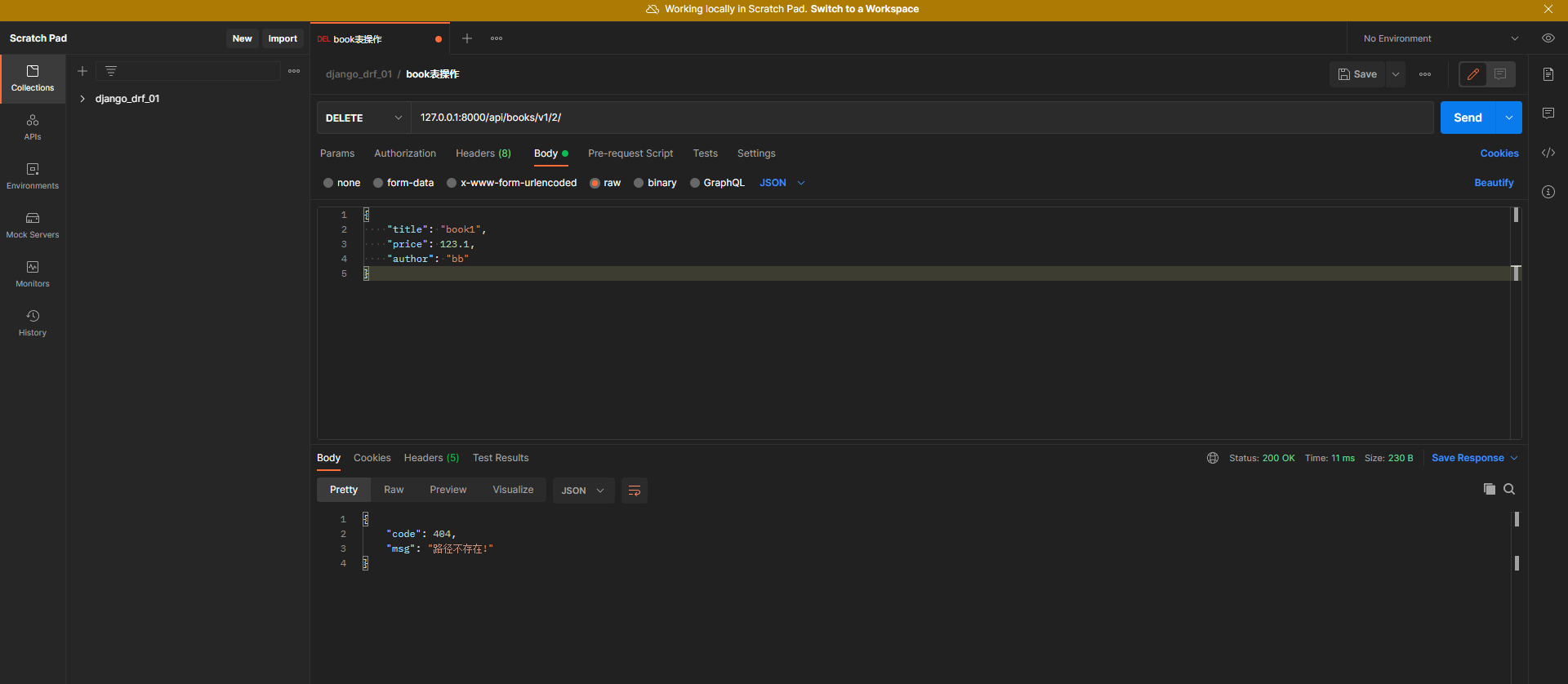The height and width of the screenshot is (684, 1568).
Task: Click the collections filter icon
Action: 111,71
